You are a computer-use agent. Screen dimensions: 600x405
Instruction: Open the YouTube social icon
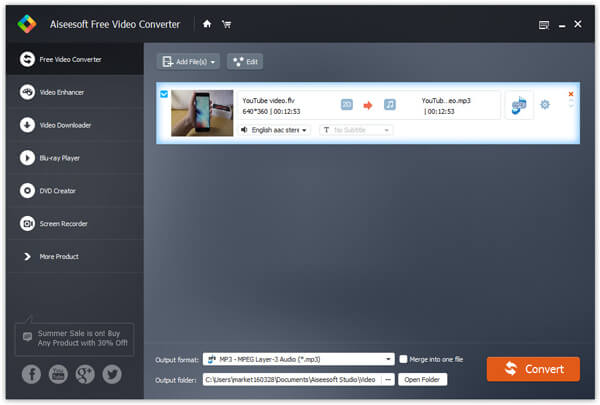(59, 374)
